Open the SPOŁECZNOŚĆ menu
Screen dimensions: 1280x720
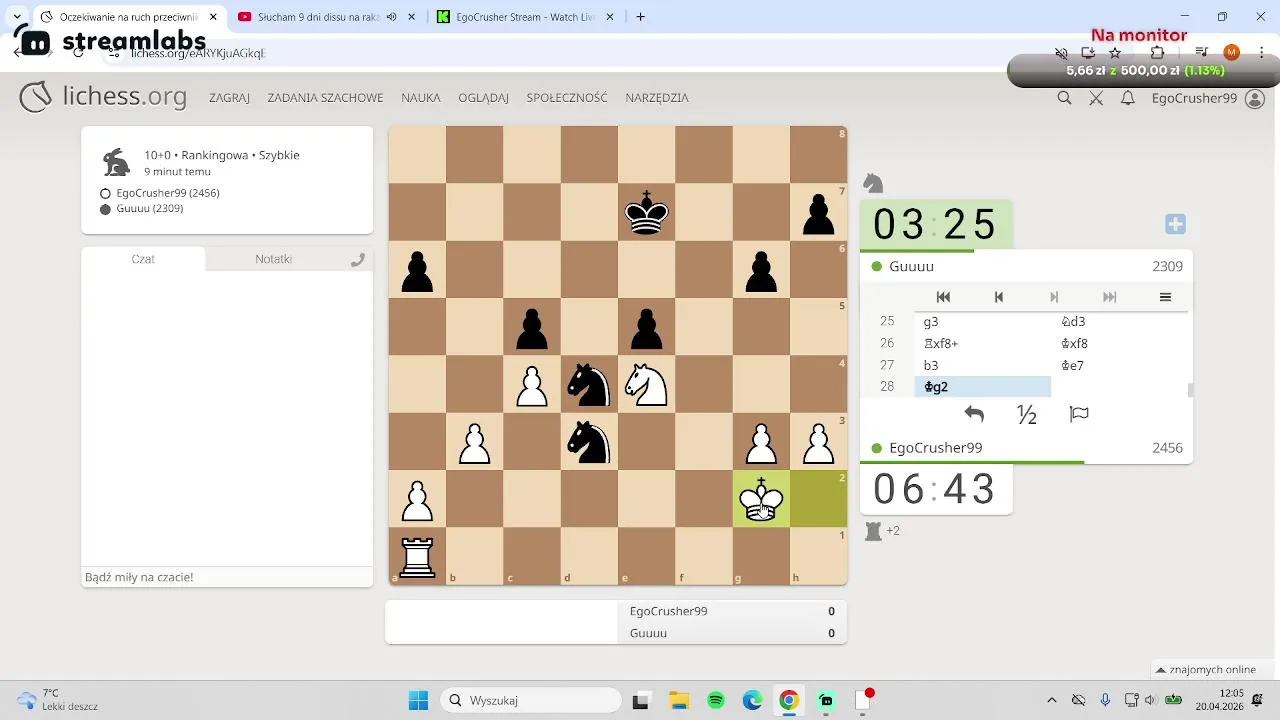click(567, 98)
